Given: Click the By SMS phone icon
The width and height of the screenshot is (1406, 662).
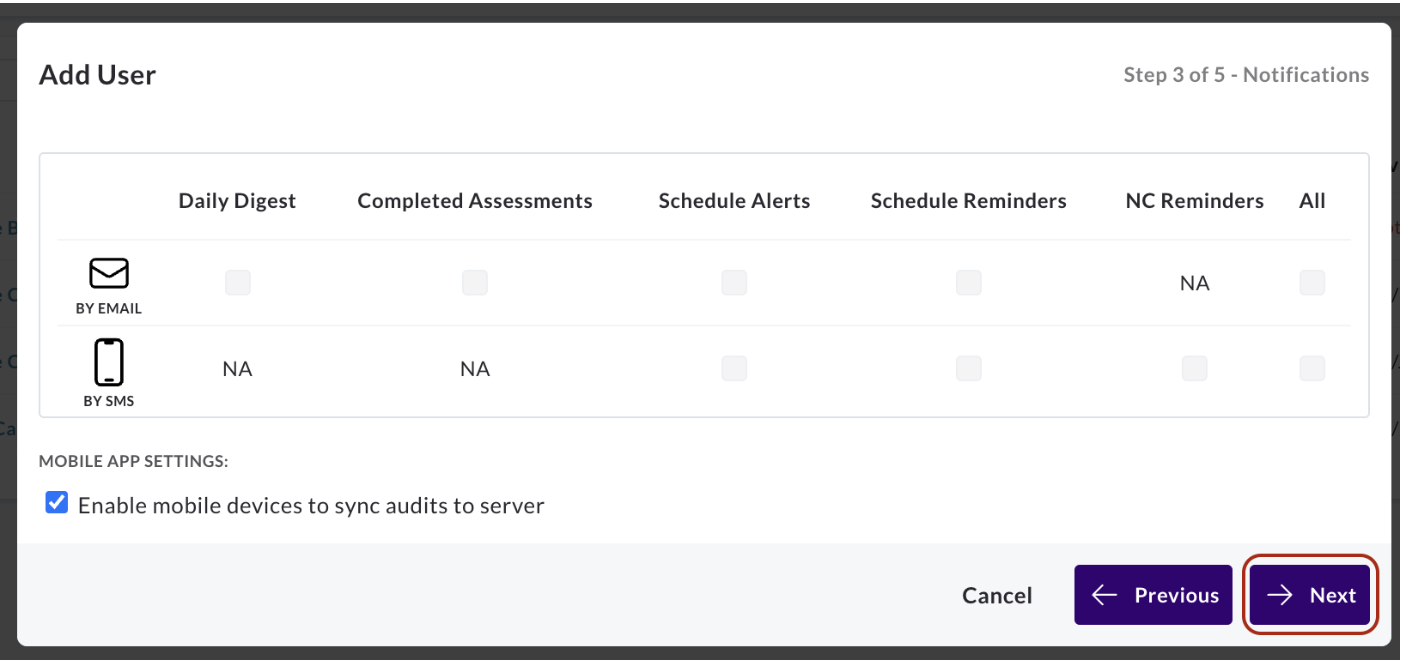Looking at the screenshot, I should tap(109, 362).
